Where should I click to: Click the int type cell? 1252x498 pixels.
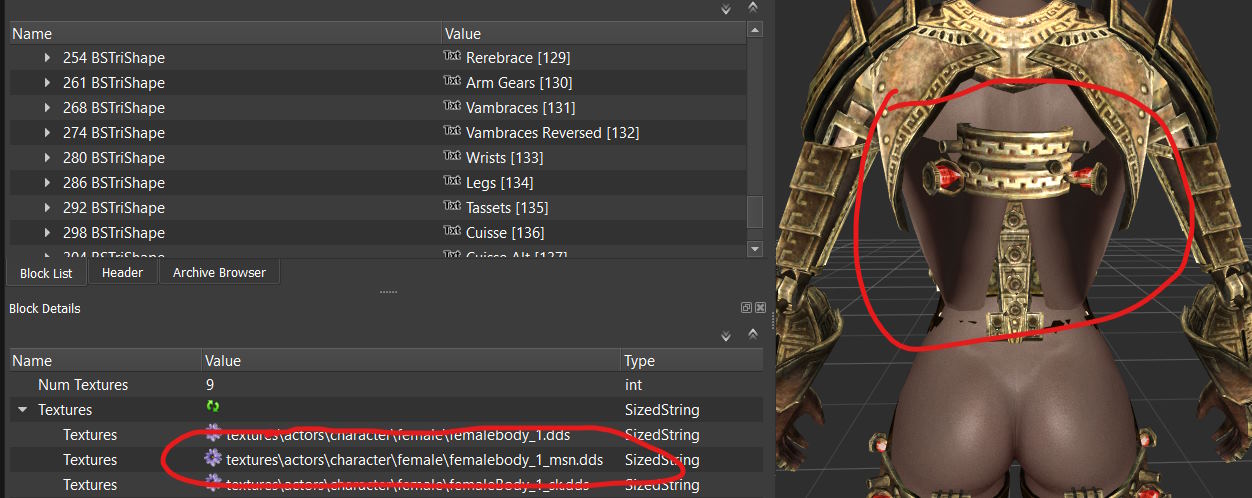[632, 385]
